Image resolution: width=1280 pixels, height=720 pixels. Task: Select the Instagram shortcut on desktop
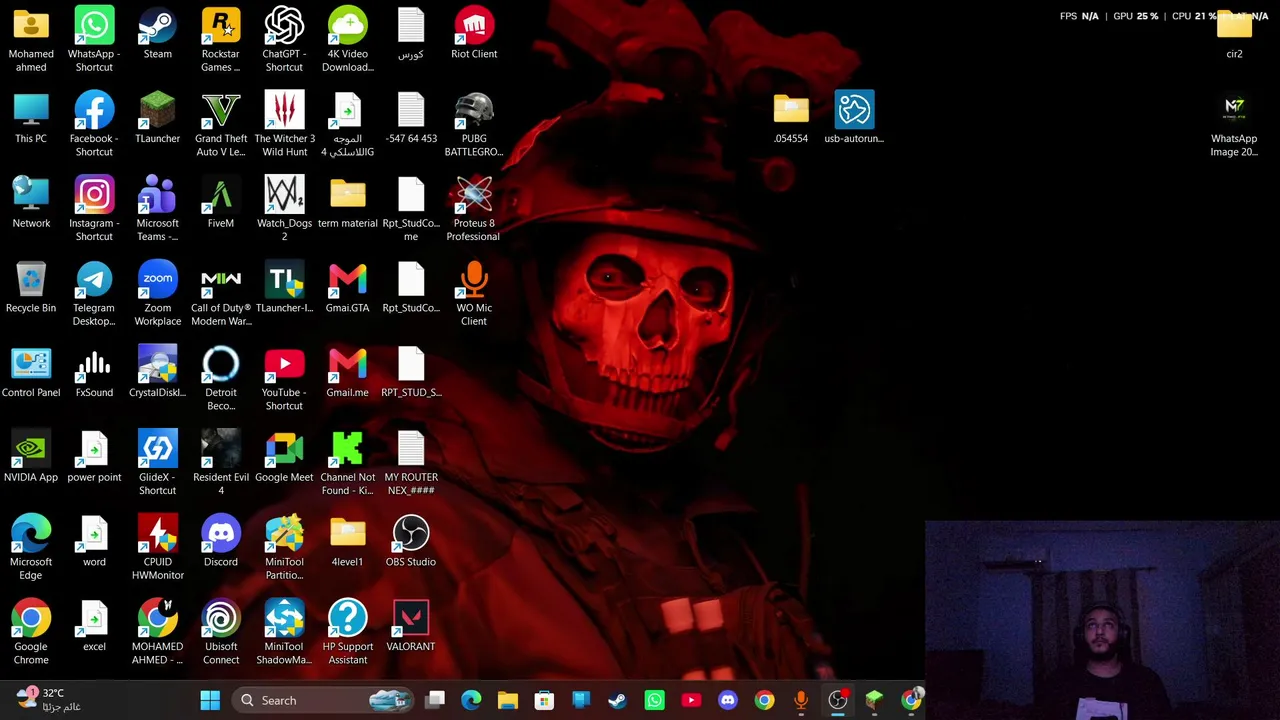(x=94, y=209)
